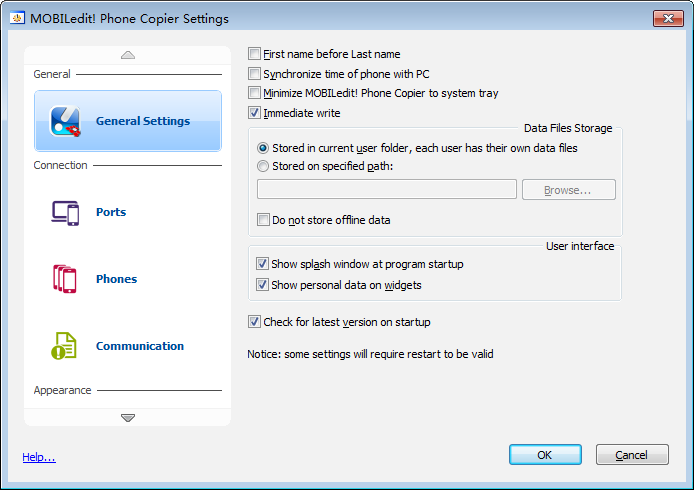Toggle Do not store offline data
The width and height of the screenshot is (694, 490).
click(x=264, y=220)
